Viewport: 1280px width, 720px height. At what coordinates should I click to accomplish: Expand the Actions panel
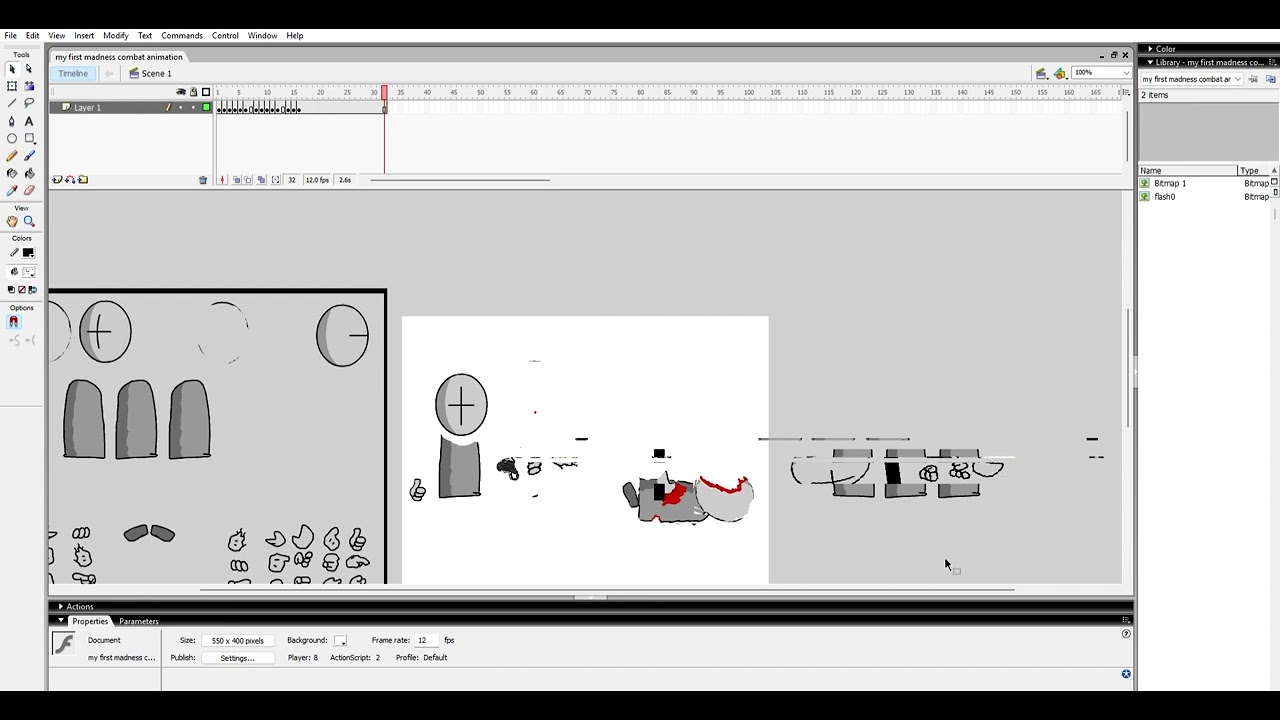pyautogui.click(x=60, y=607)
